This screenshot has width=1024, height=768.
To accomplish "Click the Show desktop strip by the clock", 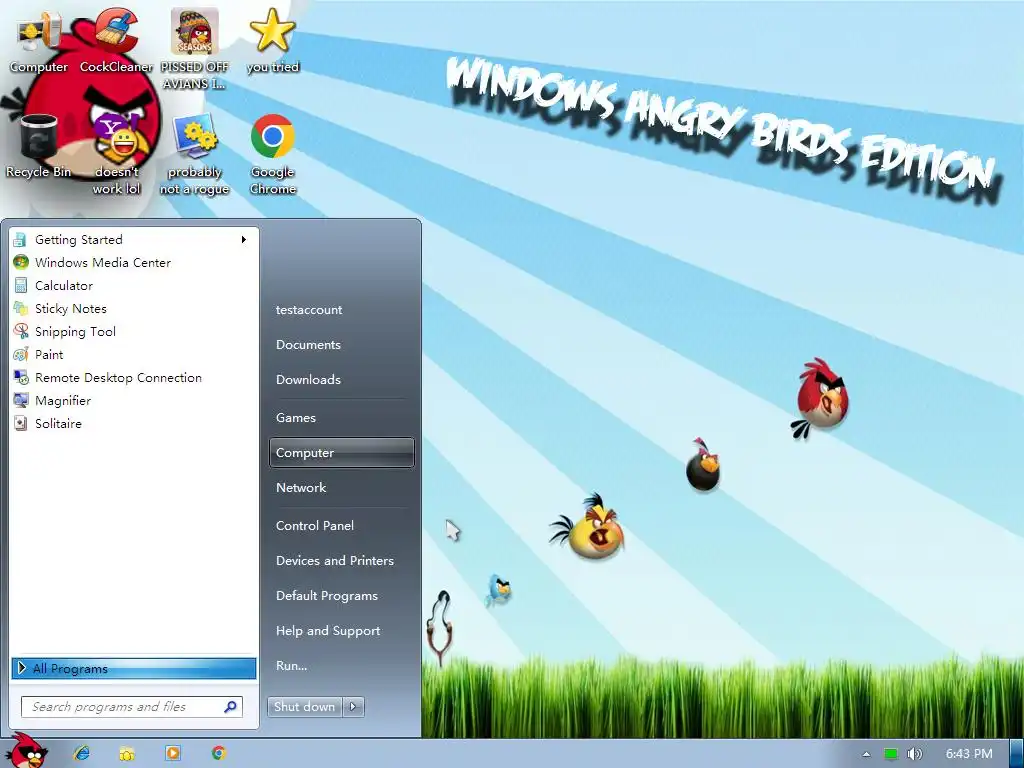I will tap(1017, 754).
